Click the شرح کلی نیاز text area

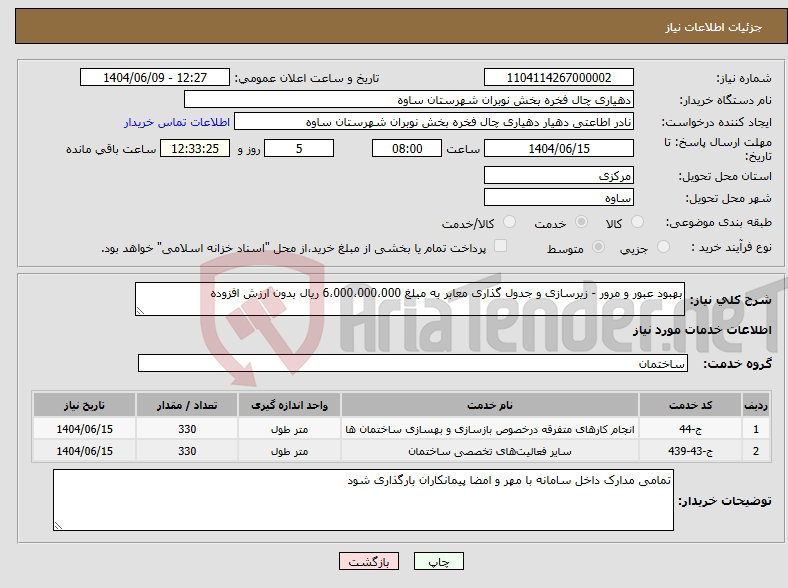tap(410, 299)
